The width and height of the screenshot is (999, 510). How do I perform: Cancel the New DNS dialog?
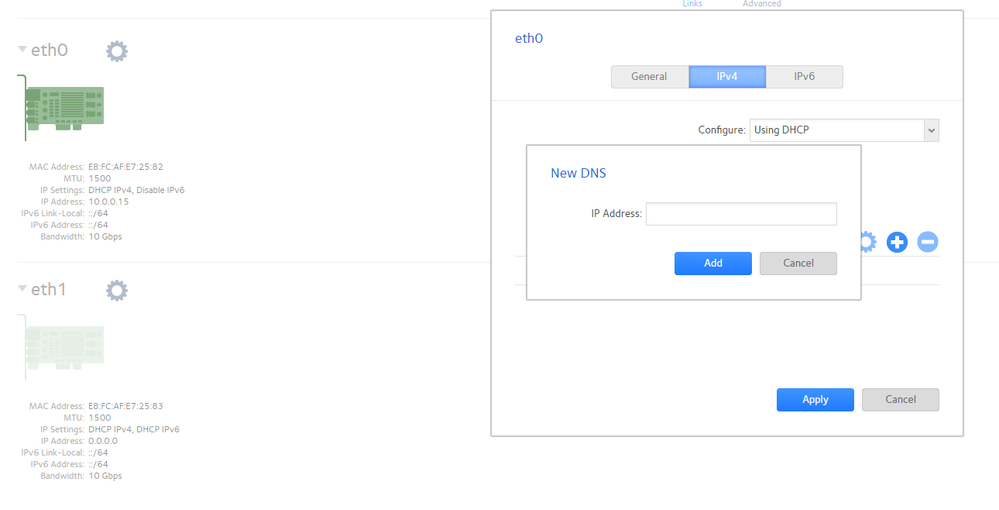[798, 263]
